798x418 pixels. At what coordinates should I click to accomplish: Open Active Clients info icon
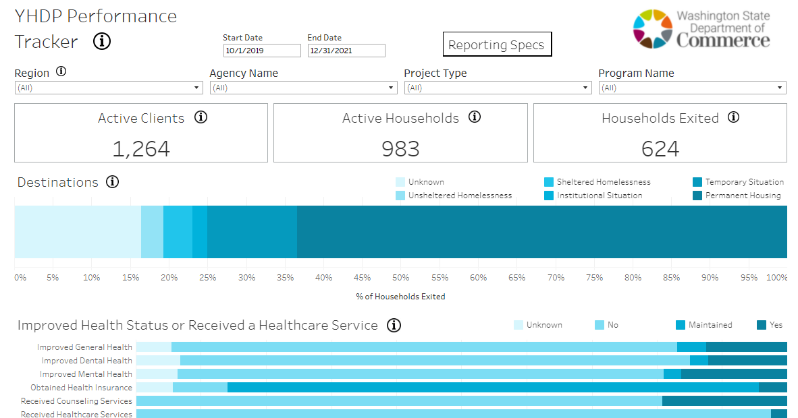coord(201,117)
